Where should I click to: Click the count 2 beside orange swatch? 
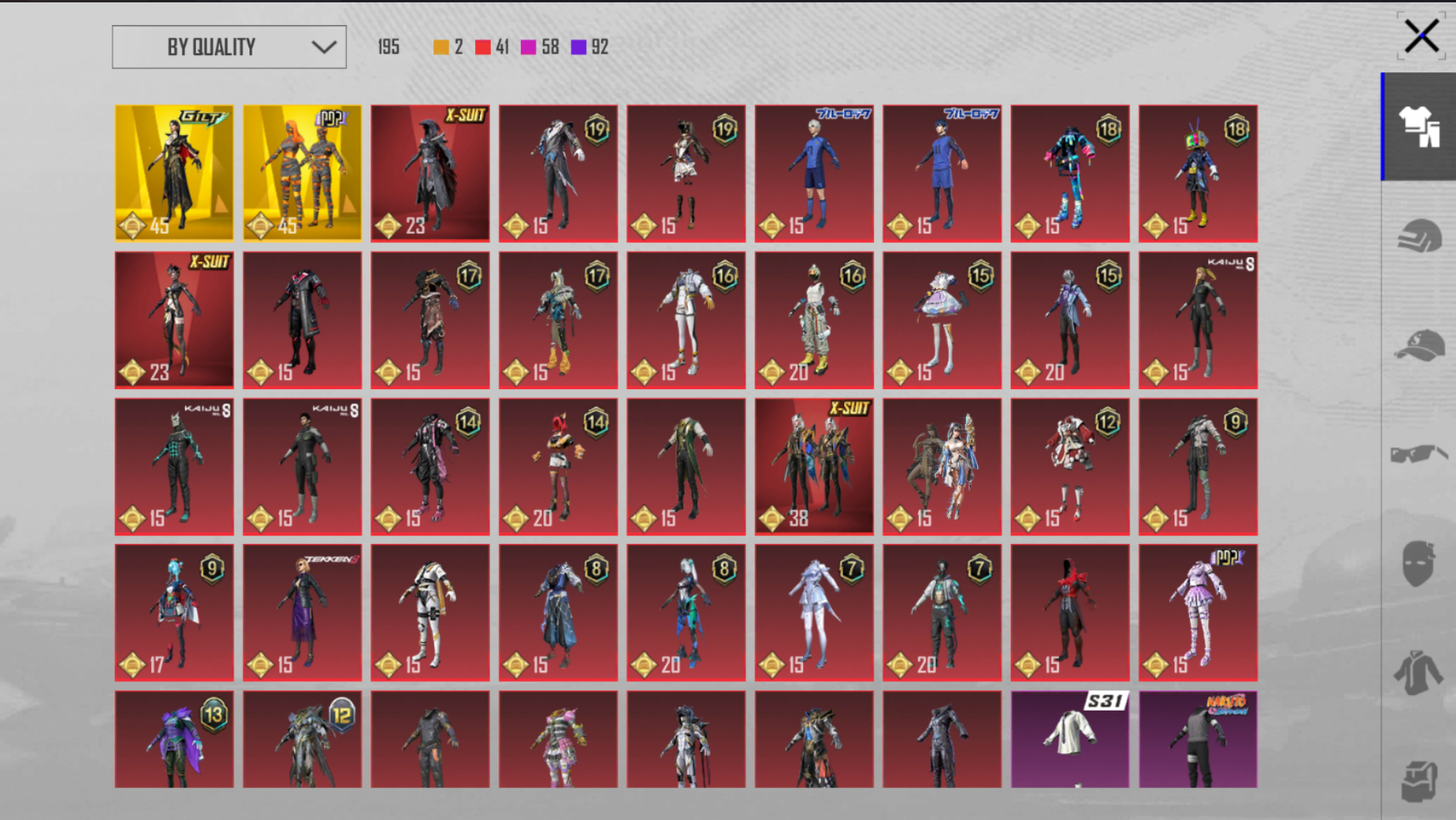[x=459, y=47]
